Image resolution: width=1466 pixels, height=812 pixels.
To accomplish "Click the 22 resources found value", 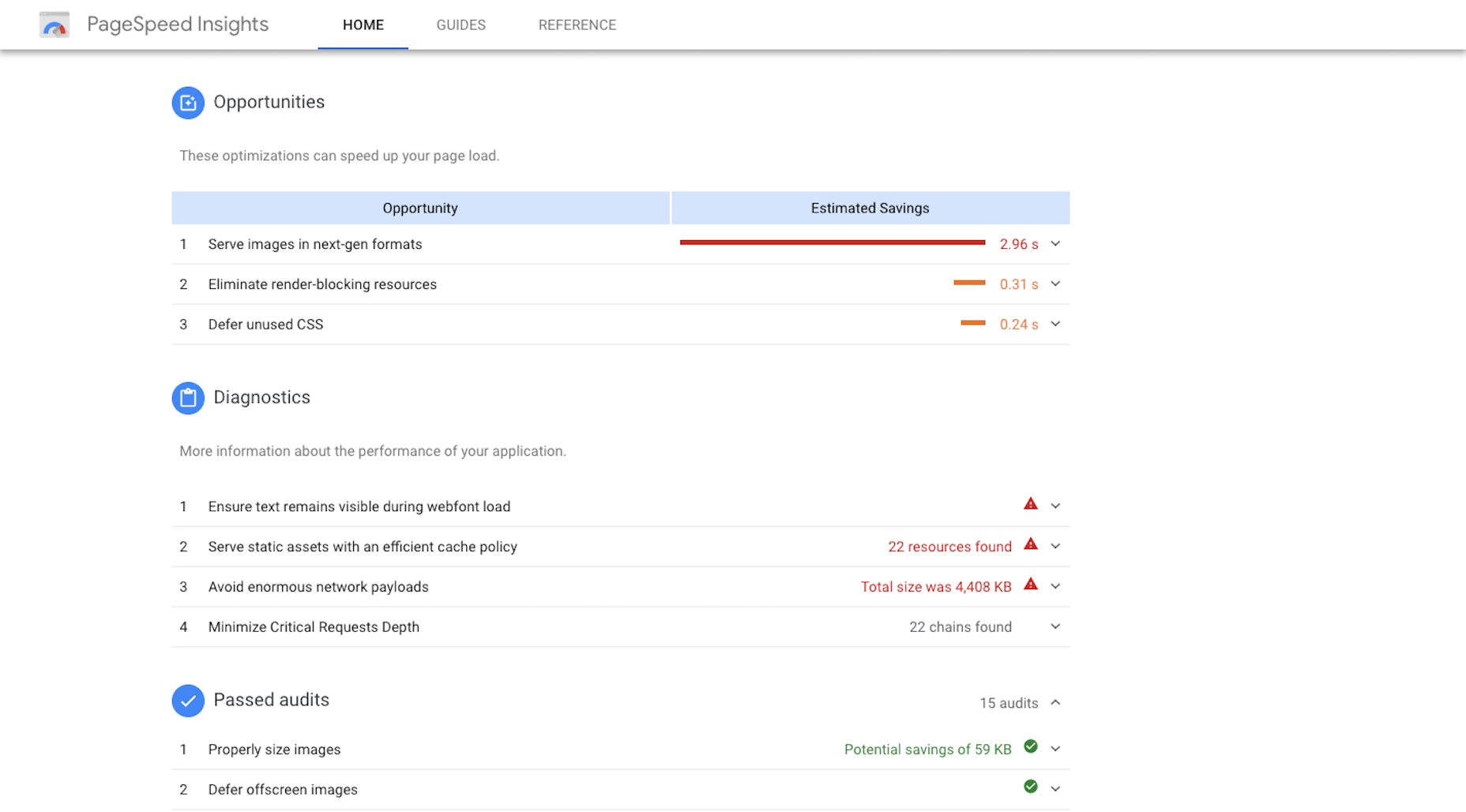I will tap(949, 547).
